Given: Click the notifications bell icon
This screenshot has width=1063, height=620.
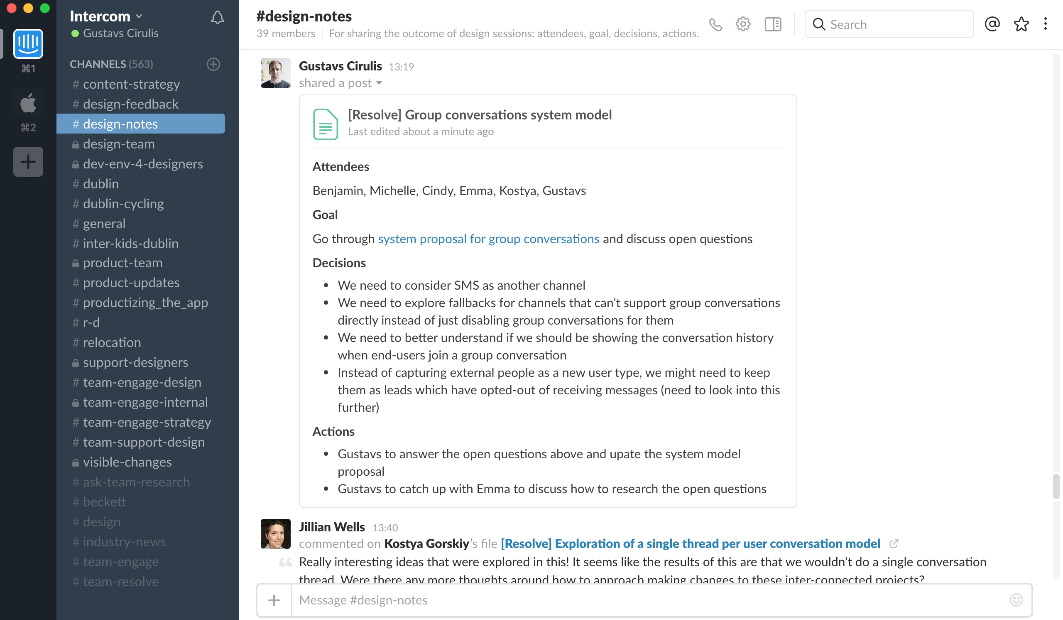Looking at the screenshot, I should [x=217, y=17].
